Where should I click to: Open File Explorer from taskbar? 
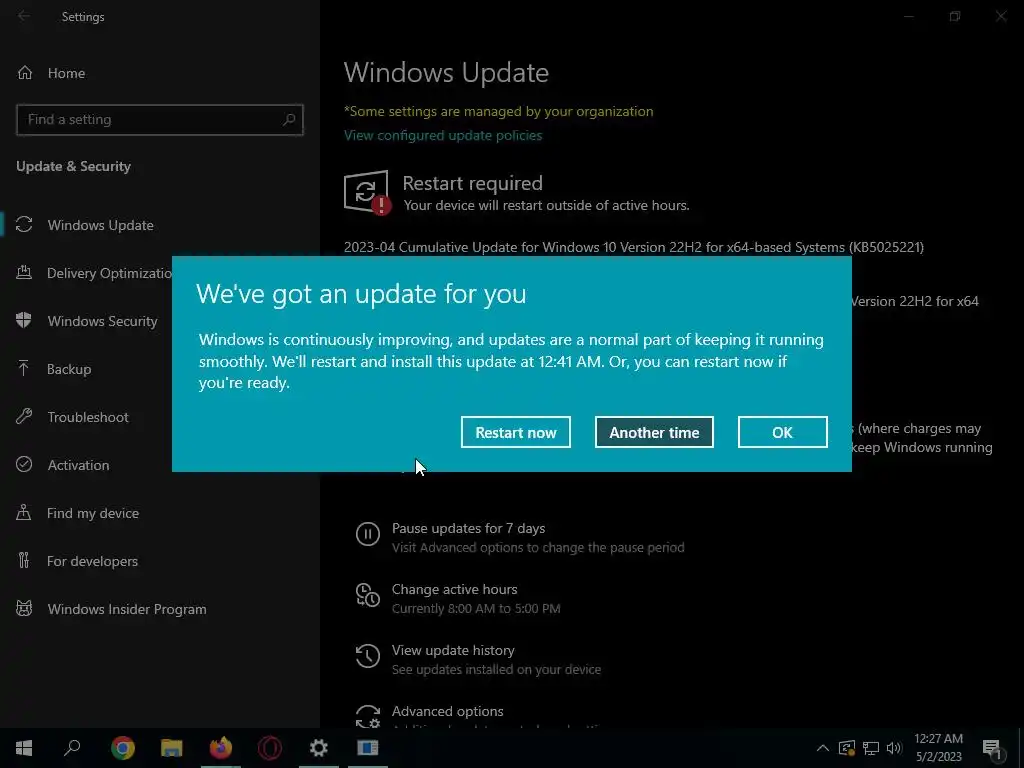tap(172, 748)
